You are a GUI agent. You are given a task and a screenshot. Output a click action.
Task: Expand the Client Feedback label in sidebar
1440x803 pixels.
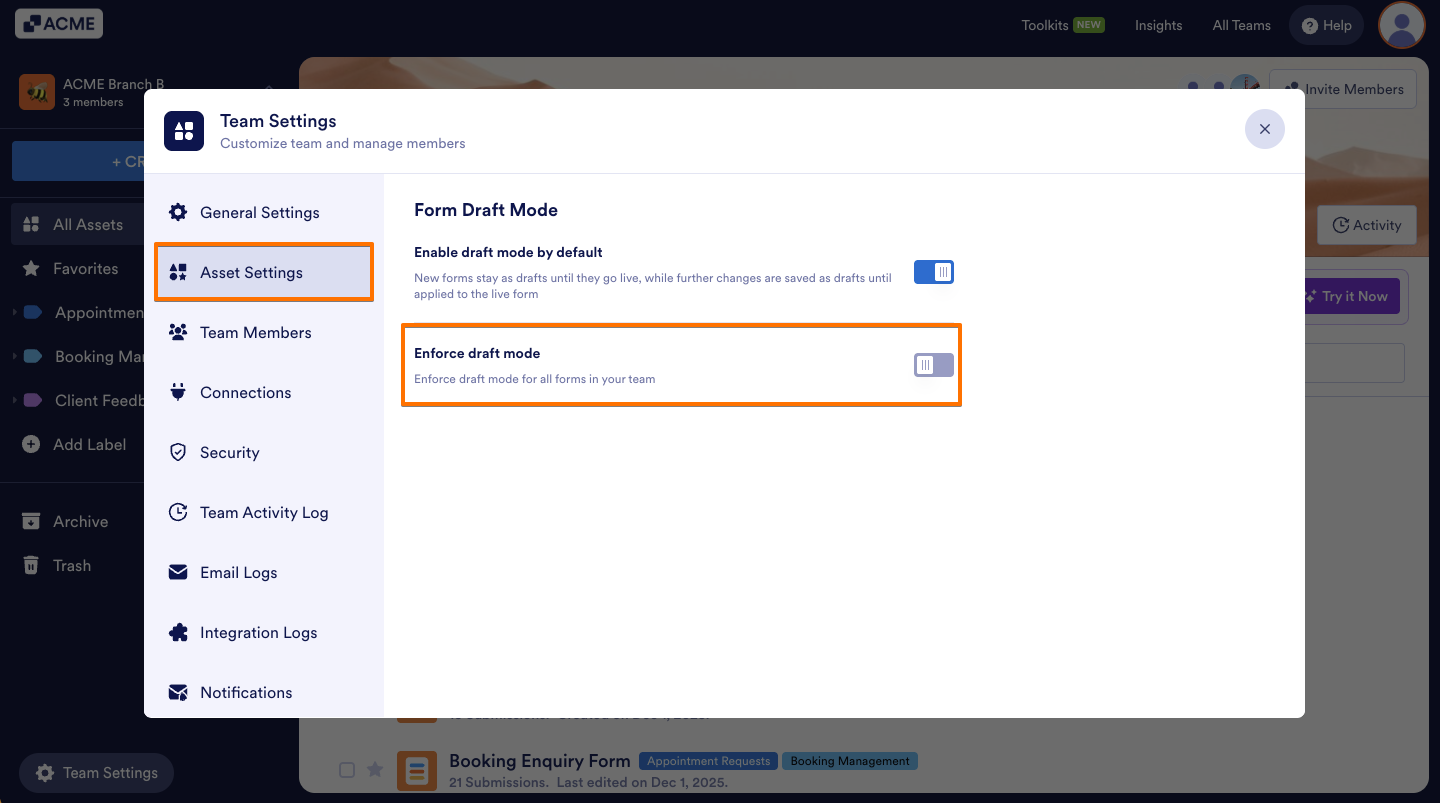15,400
